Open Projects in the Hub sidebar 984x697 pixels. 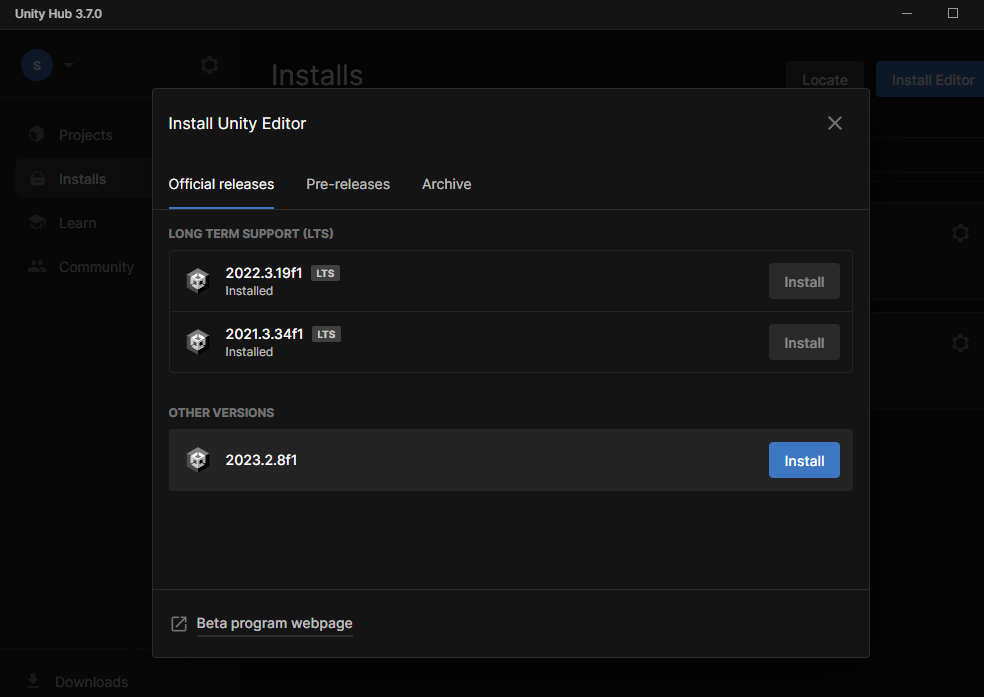coord(85,135)
